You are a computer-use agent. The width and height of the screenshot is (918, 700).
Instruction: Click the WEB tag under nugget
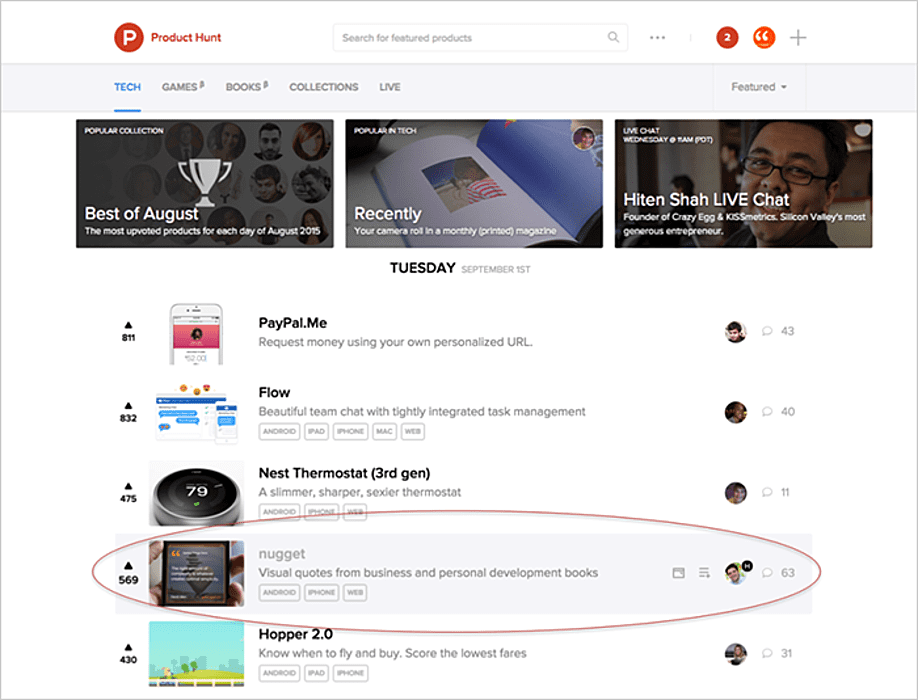click(x=355, y=592)
